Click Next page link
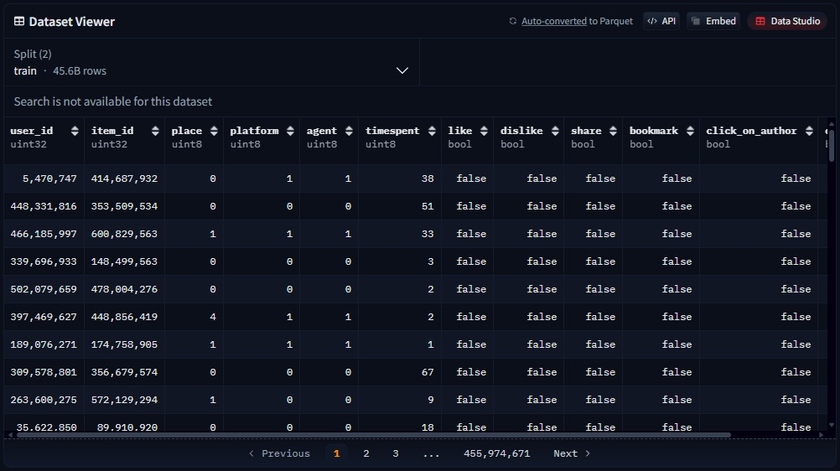Viewport: 840px width, 471px height. [572, 453]
